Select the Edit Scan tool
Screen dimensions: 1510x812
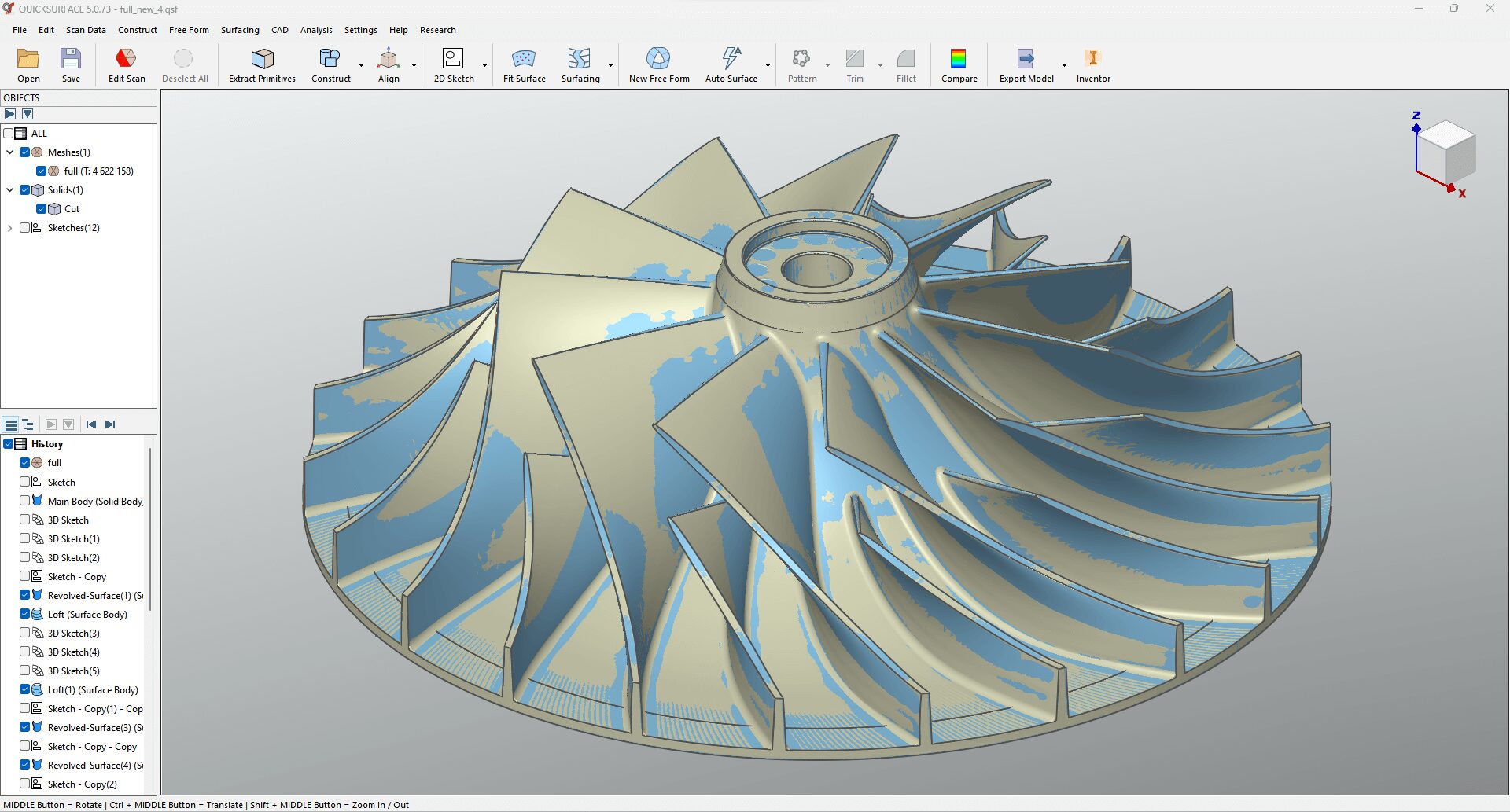click(126, 65)
